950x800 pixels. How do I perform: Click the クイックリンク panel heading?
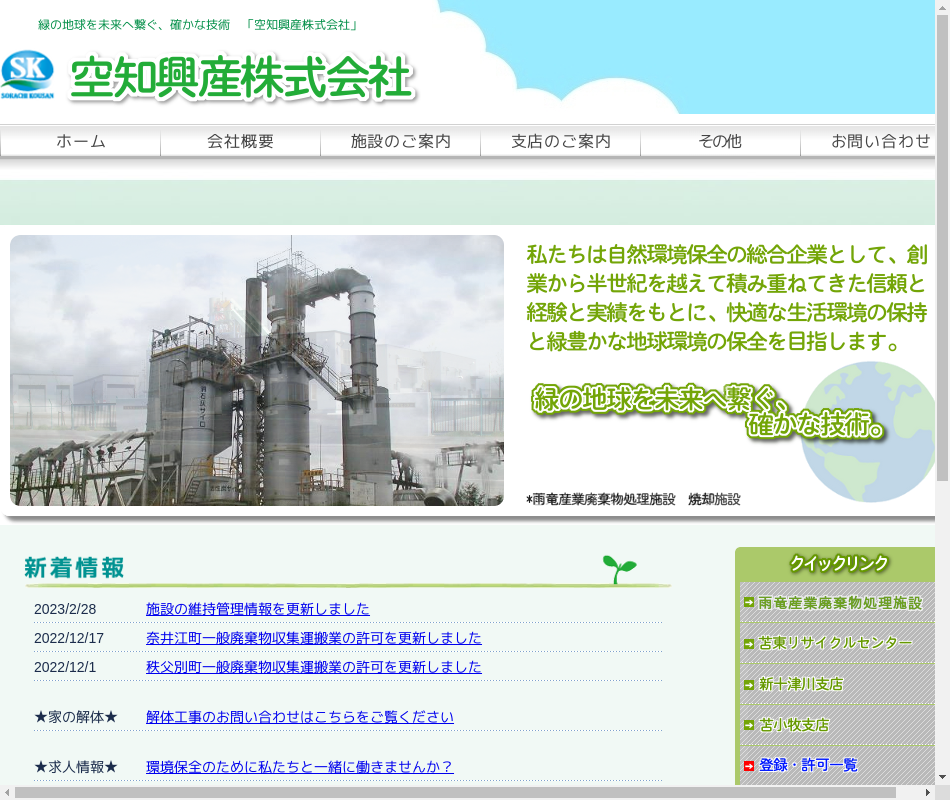[839, 563]
